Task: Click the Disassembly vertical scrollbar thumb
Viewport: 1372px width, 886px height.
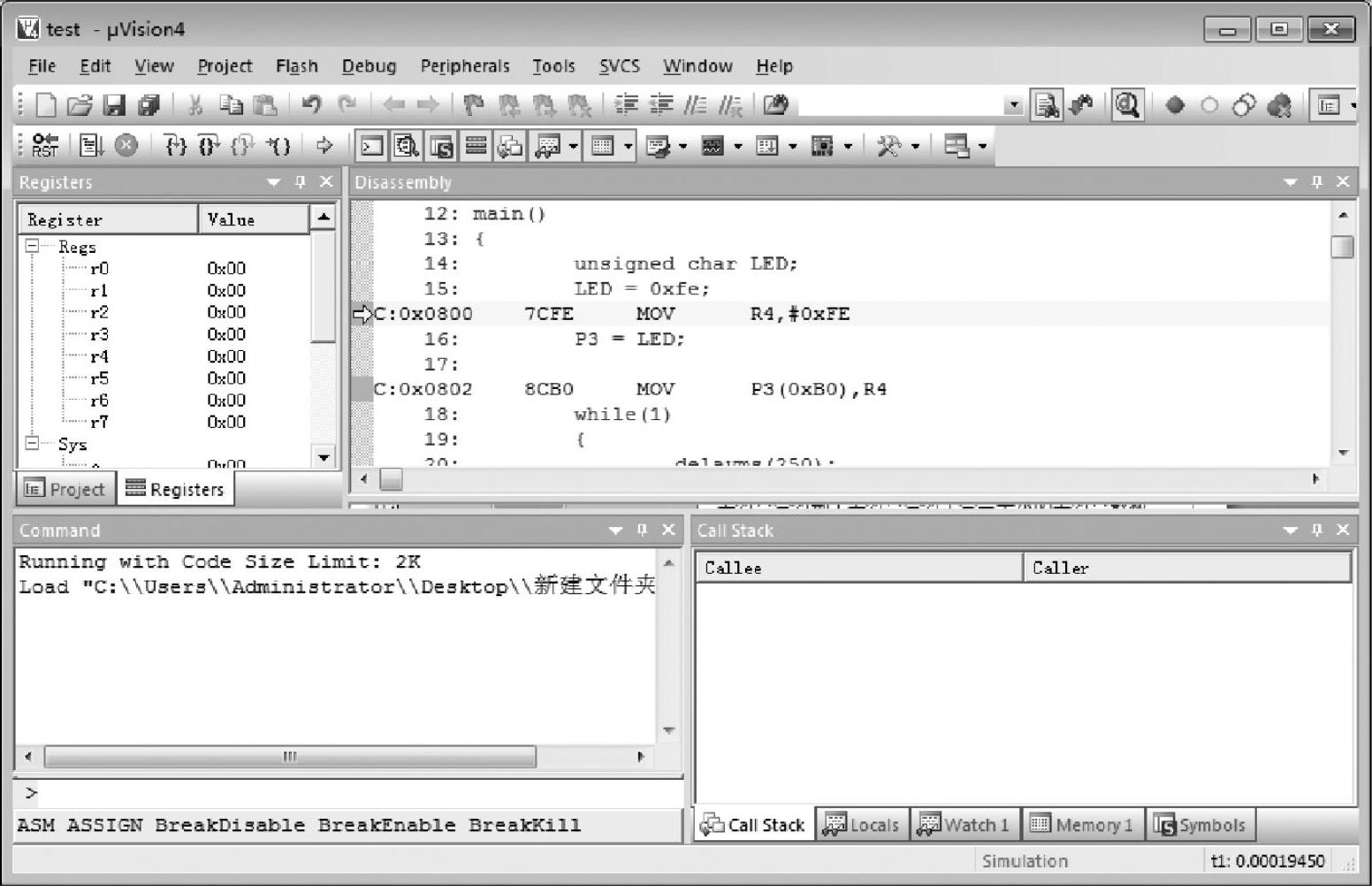Action: tap(1342, 247)
